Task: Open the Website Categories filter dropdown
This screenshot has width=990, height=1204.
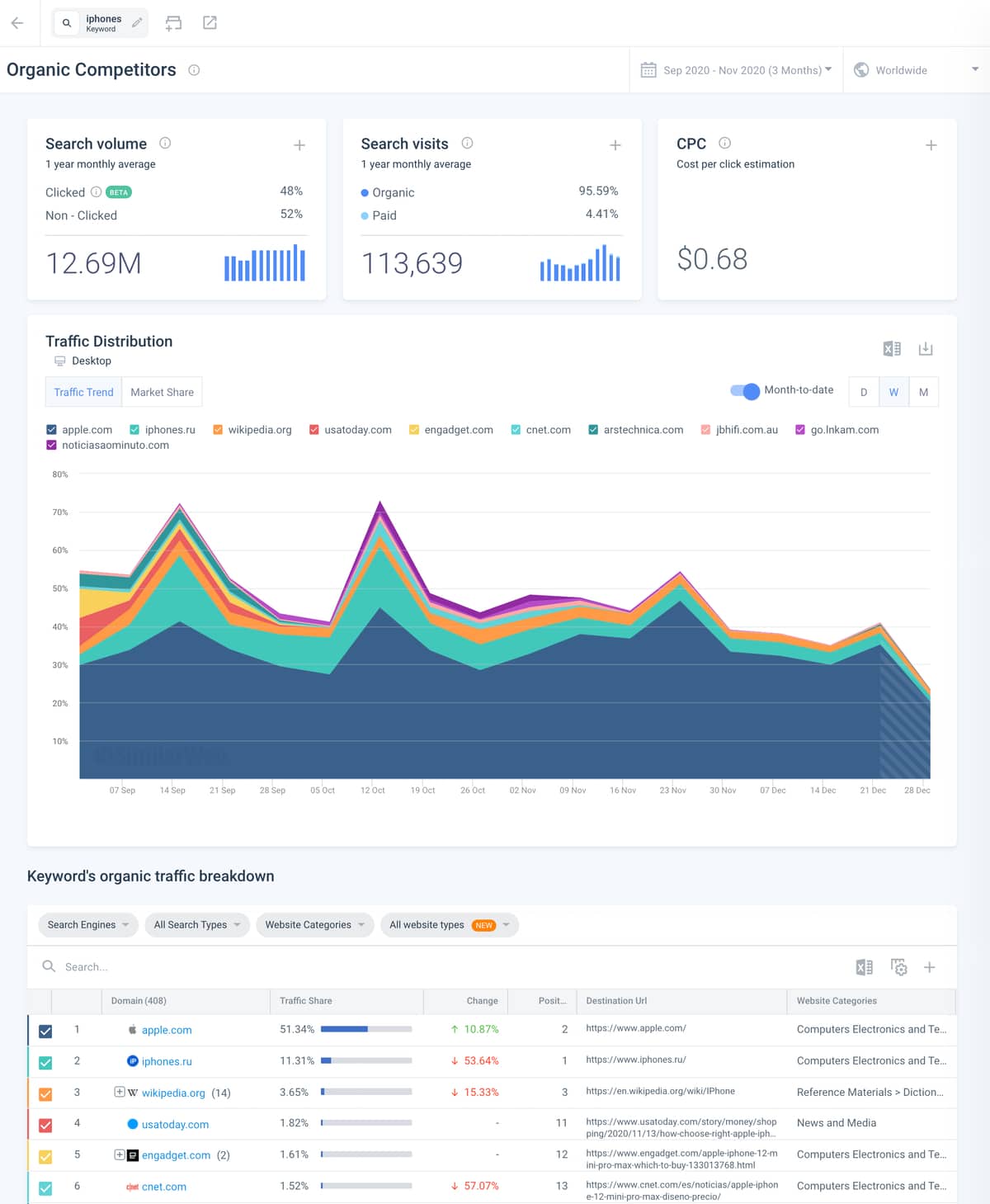Action: [x=314, y=925]
